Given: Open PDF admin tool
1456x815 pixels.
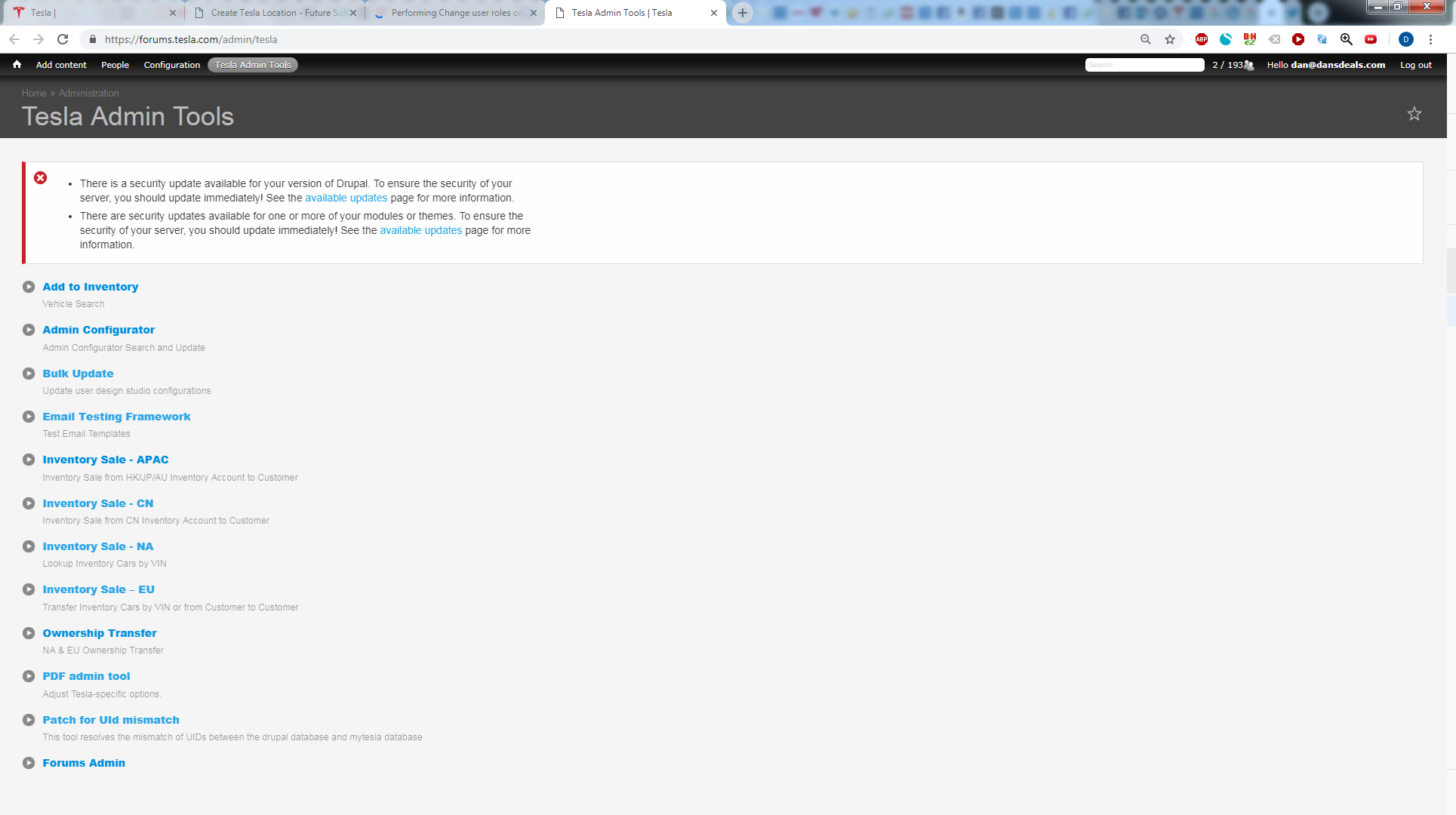Looking at the screenshot, I should (x=86, y=676).
